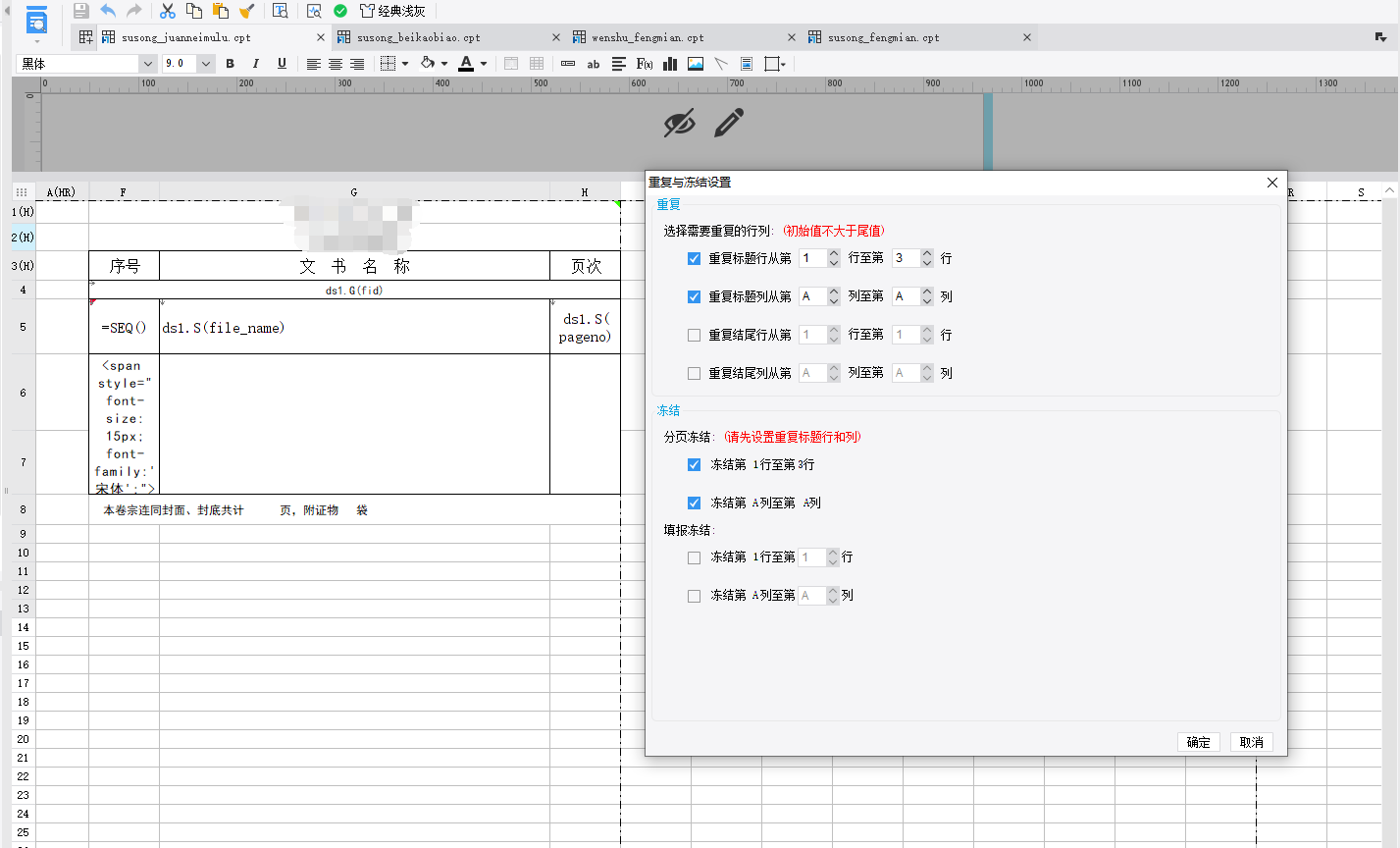1400x848 pixels.
Task: Insert an image into the cell
Action: pos(696,64)
